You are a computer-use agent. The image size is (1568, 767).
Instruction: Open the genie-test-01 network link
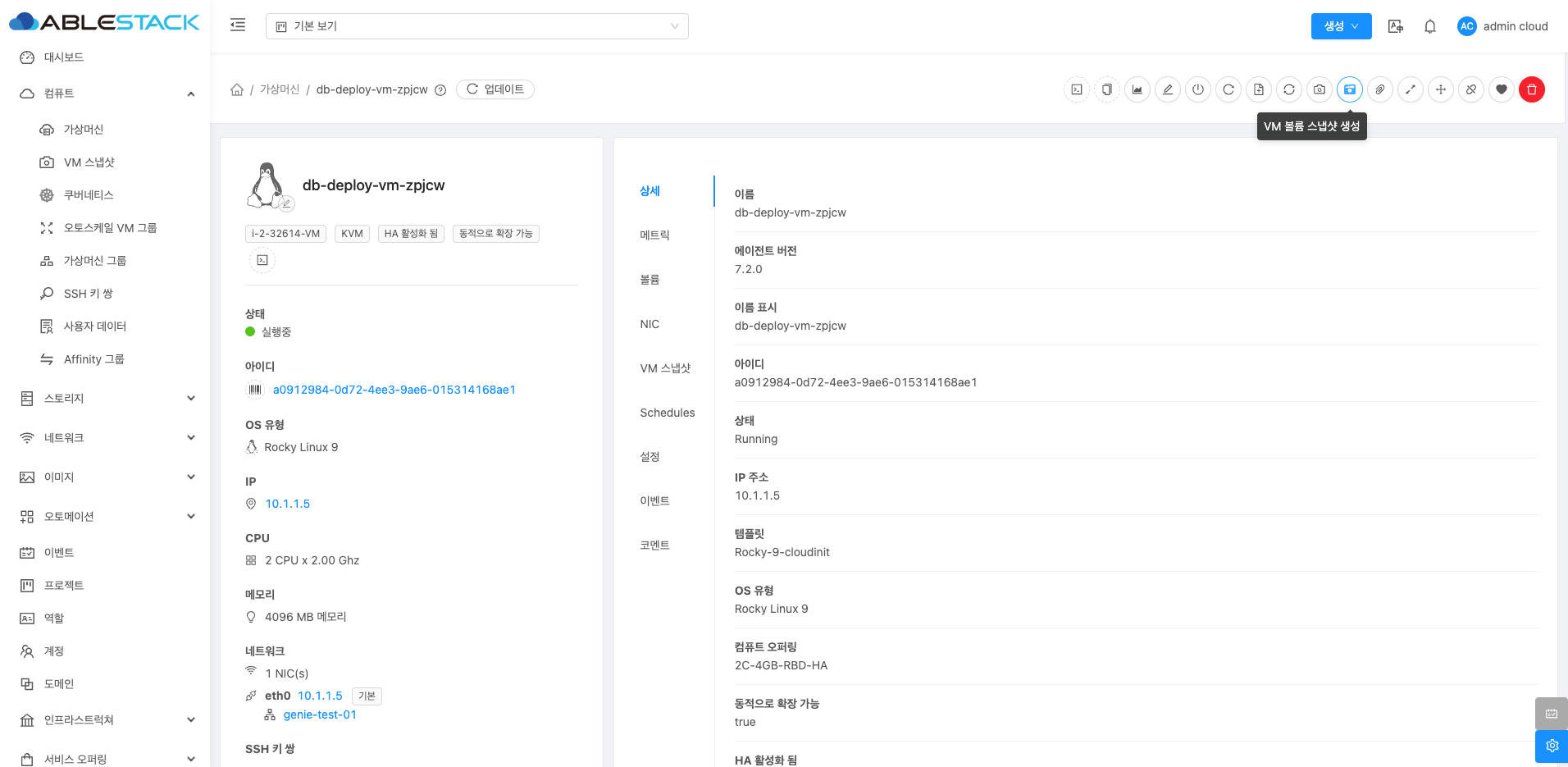[x=320, y=714]
